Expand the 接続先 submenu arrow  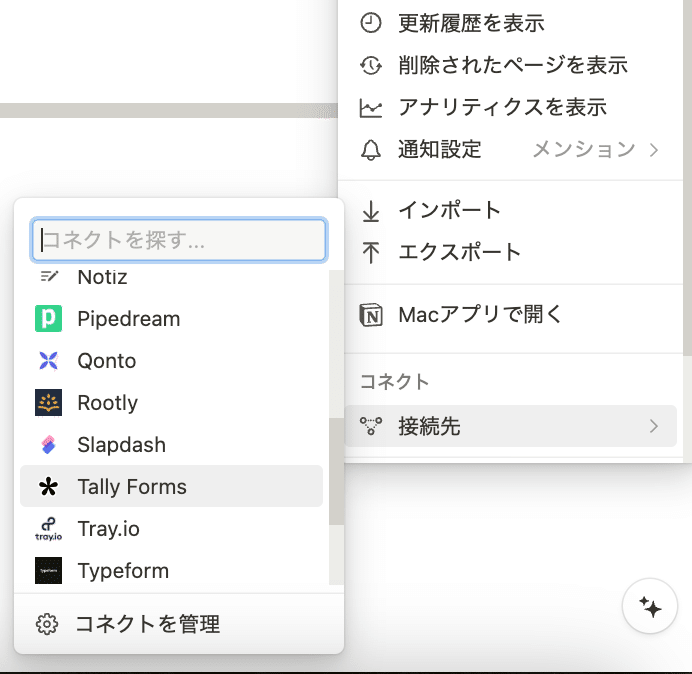coord(654,426)
